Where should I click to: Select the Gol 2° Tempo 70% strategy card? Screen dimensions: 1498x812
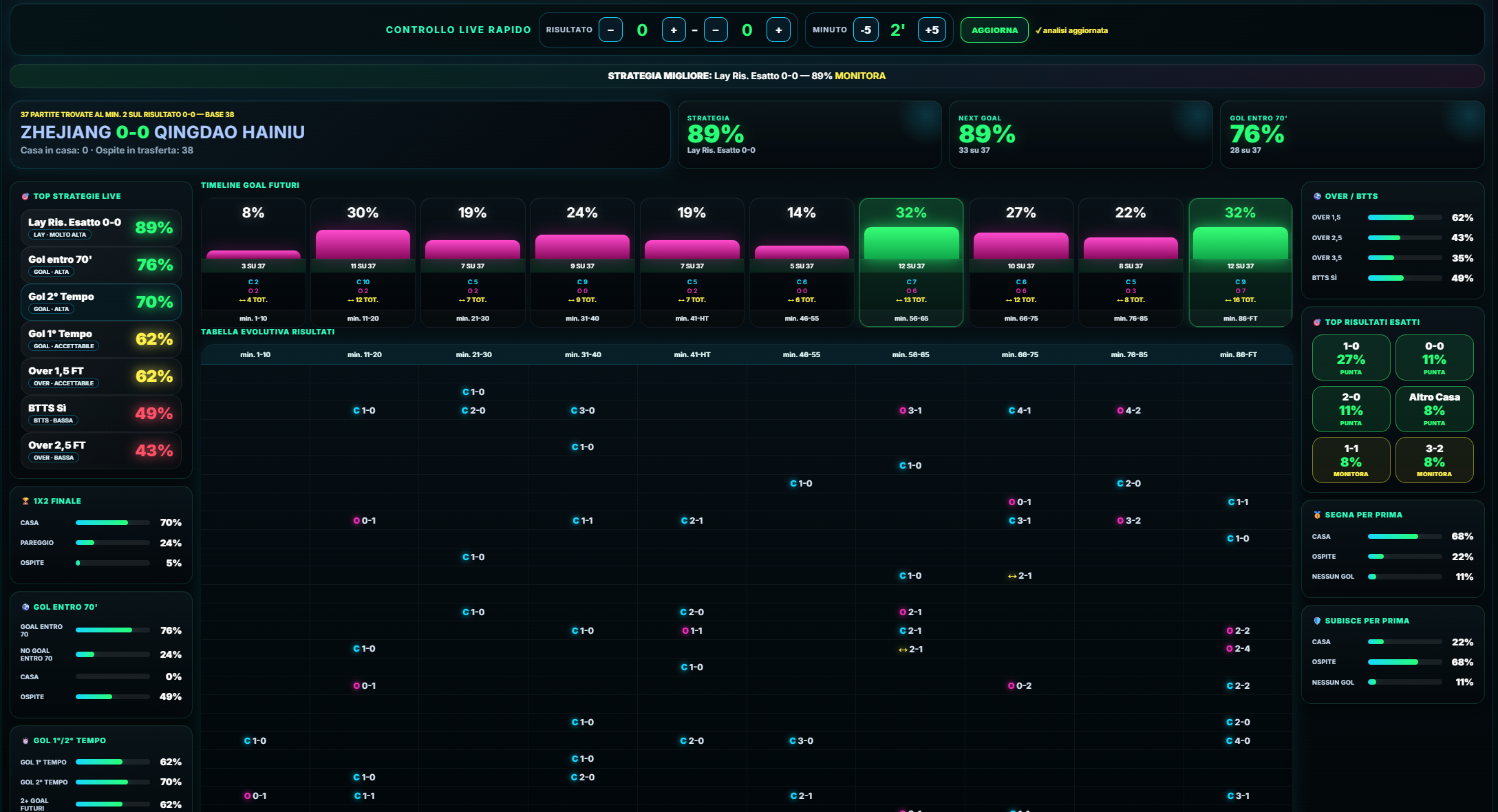click(101, 302)
